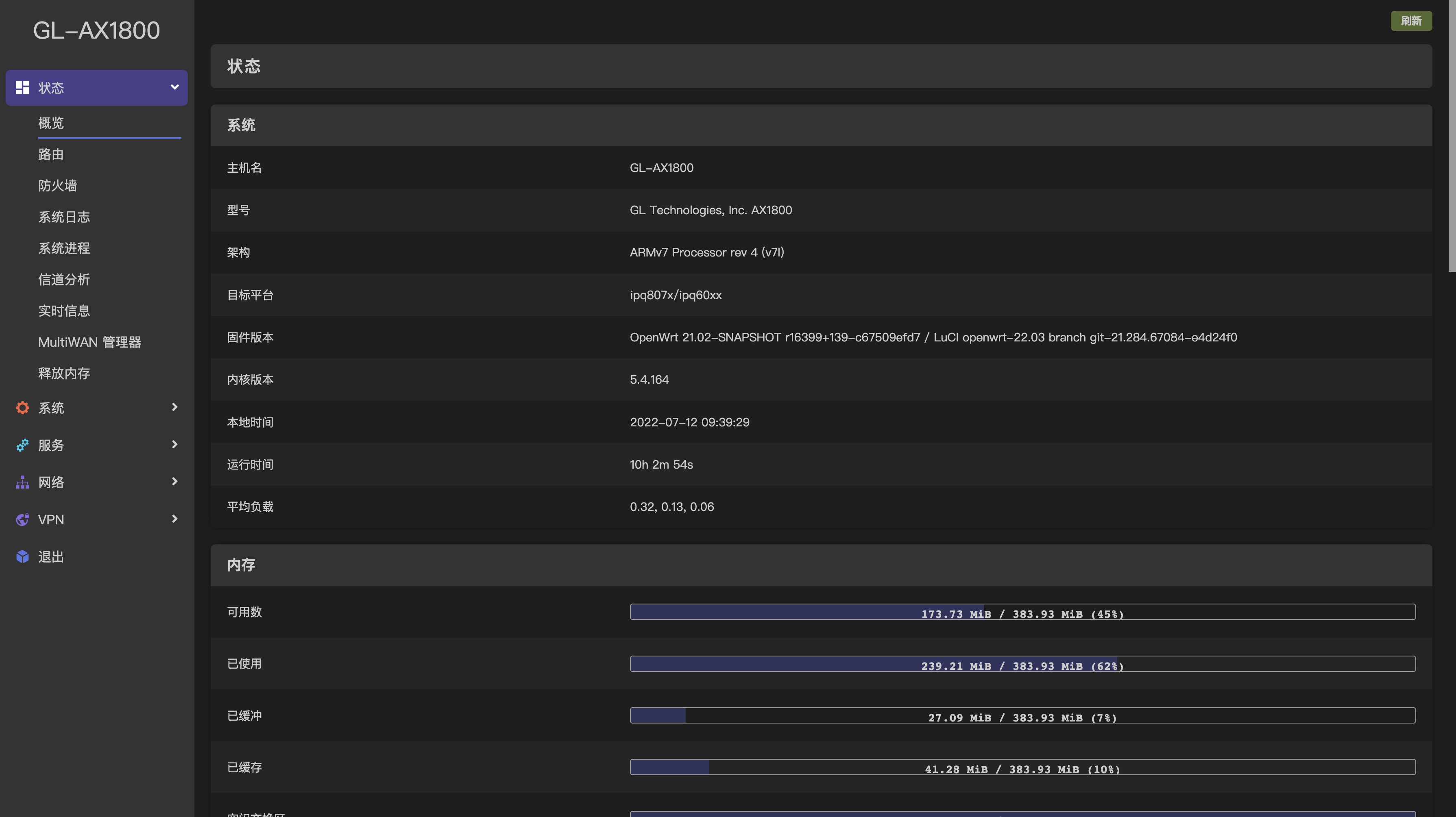This screenshot has width=1456, height=817.
Task: Open the 路由 routing page
Action: coord(51,154)
